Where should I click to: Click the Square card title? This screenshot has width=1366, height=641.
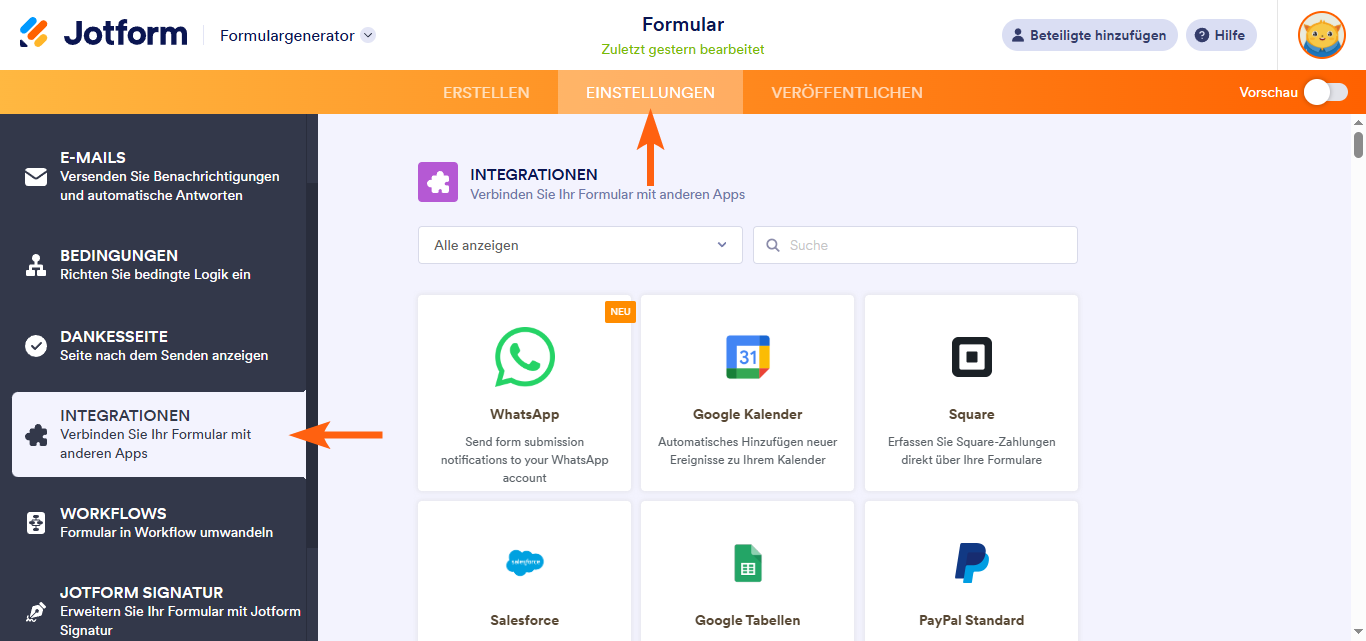971,414
